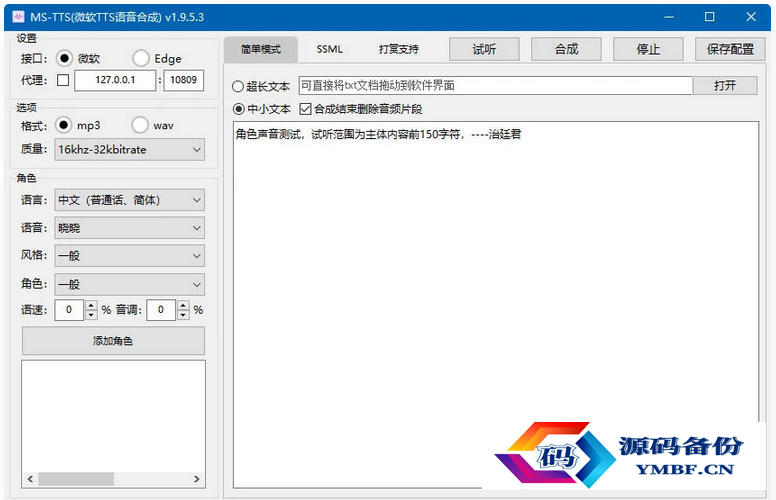The height and width of the screenshot is (500, 776).
Task: Click left arrow of role list scrollbar
Action: (30, 479)
